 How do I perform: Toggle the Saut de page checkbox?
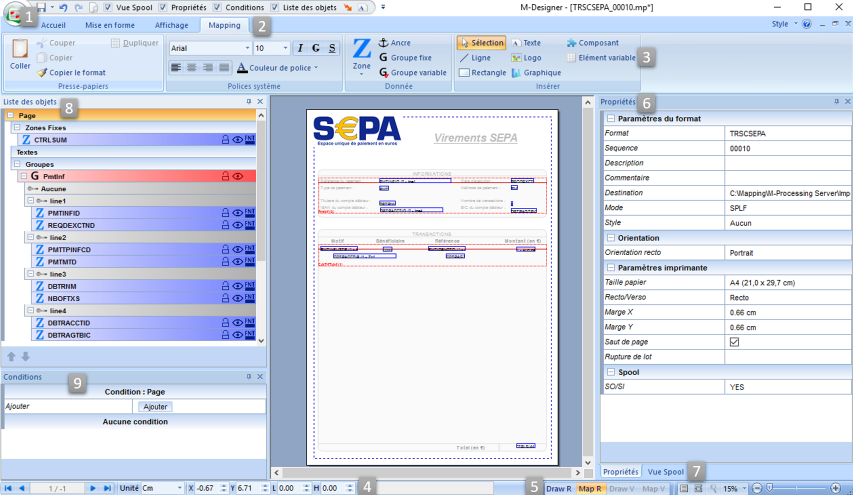[x=734, y=341]
